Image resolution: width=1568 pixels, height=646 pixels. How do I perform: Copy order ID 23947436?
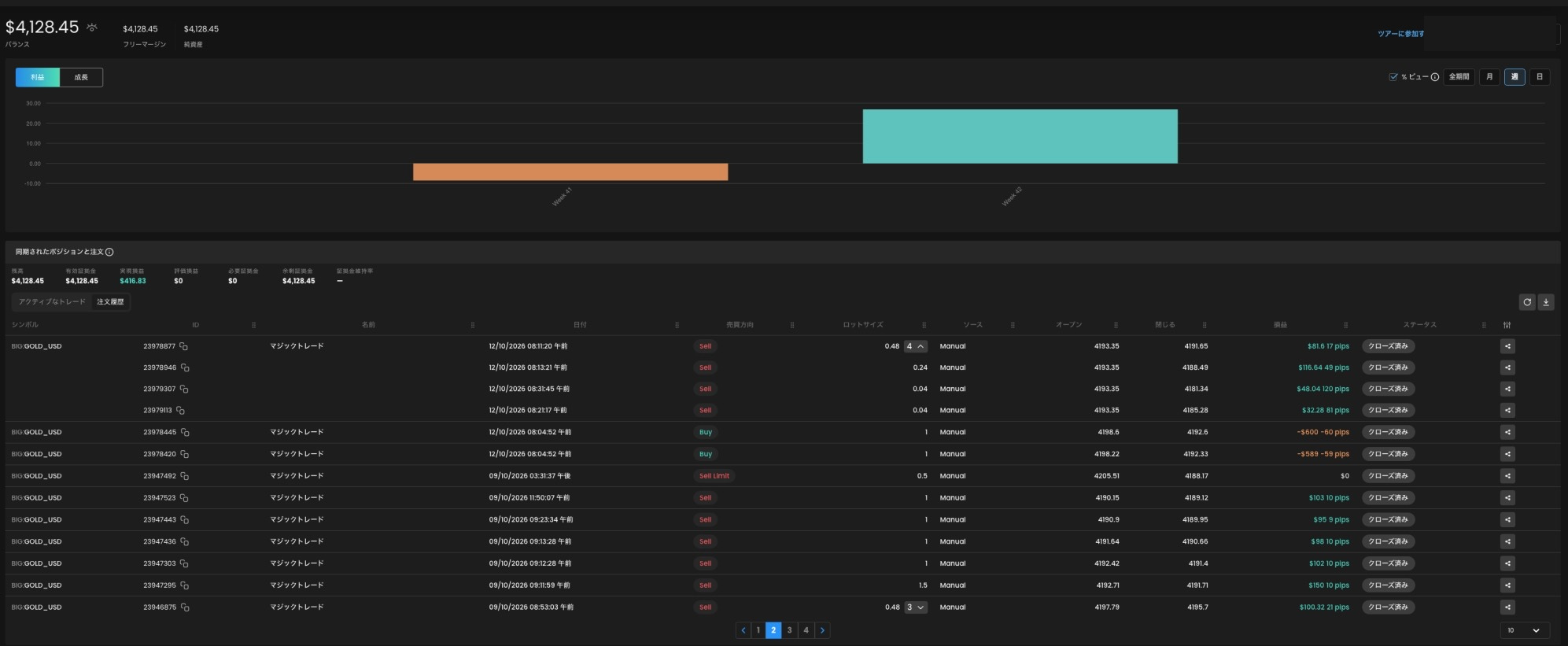[185, 541]
